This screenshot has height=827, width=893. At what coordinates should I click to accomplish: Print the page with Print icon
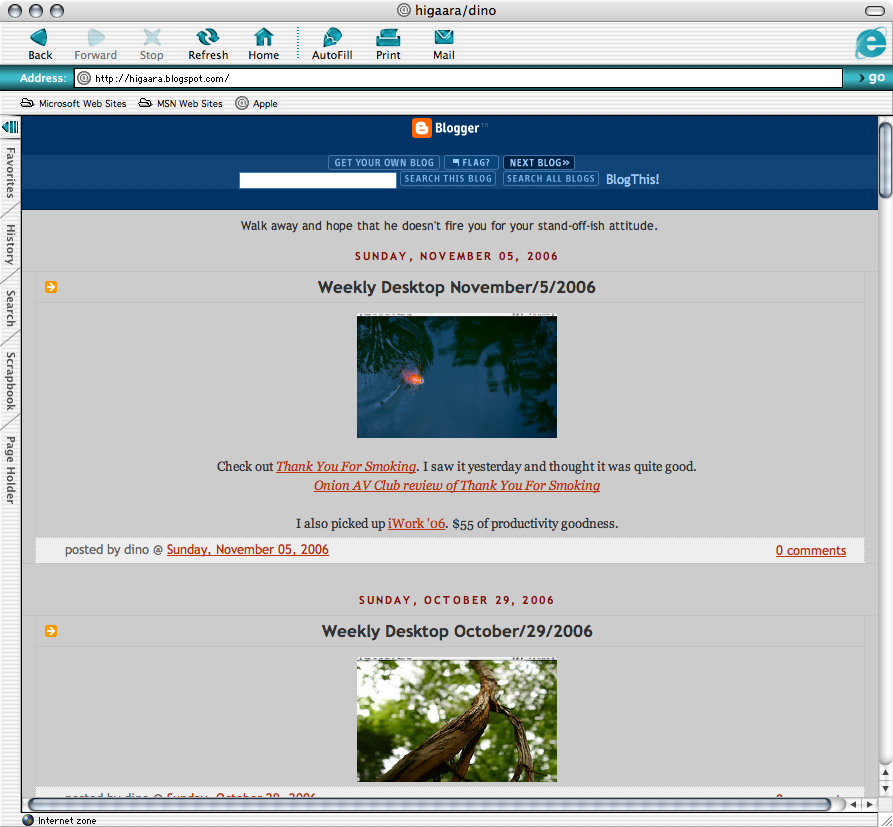tap(388, 44)
